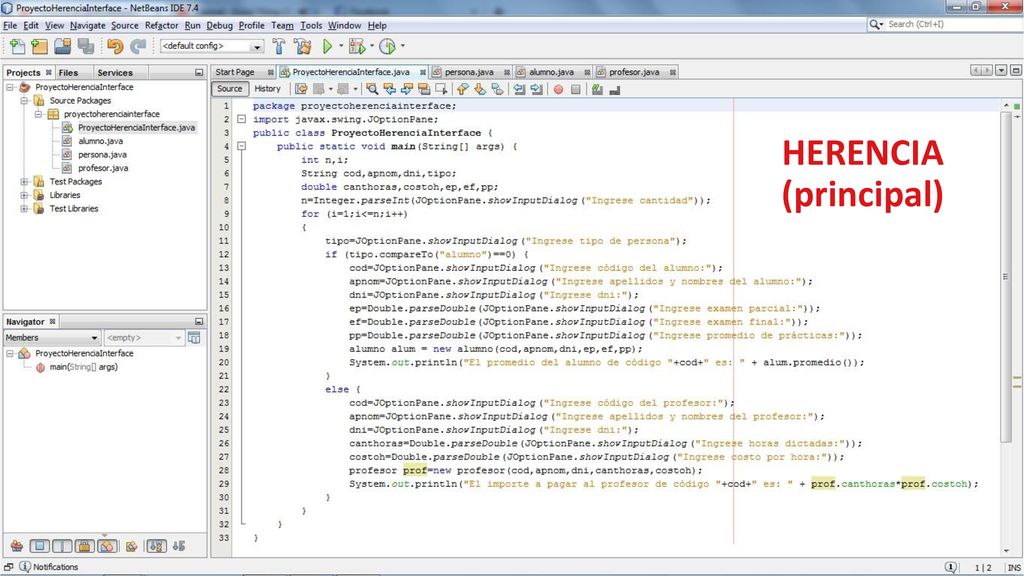This screenshot has height=576, width=1024.
Task: Switch to the alumno.java tab
Action: pyautogui.click(x=551, y=72)
